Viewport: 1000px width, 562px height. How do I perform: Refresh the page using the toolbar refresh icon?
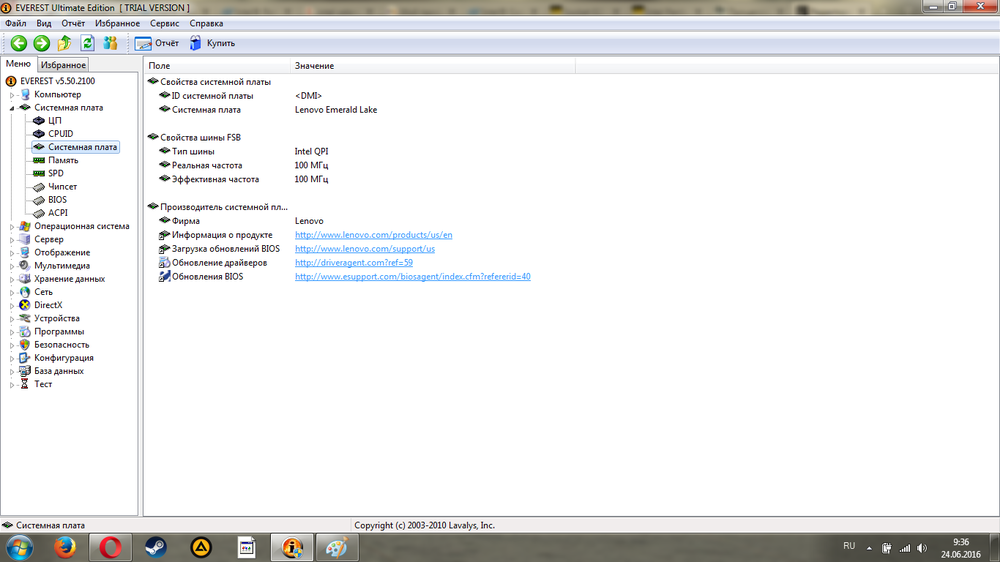(x=87, y=43)
